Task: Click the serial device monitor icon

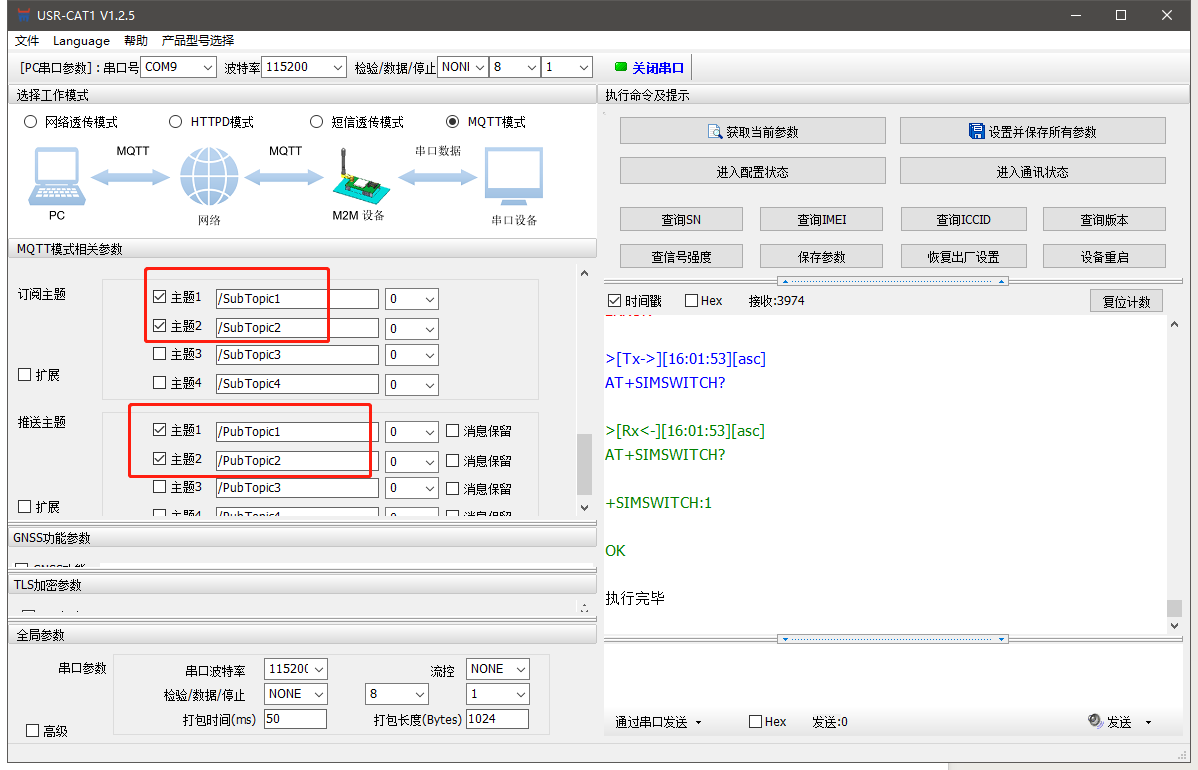Action: point(513,177)
